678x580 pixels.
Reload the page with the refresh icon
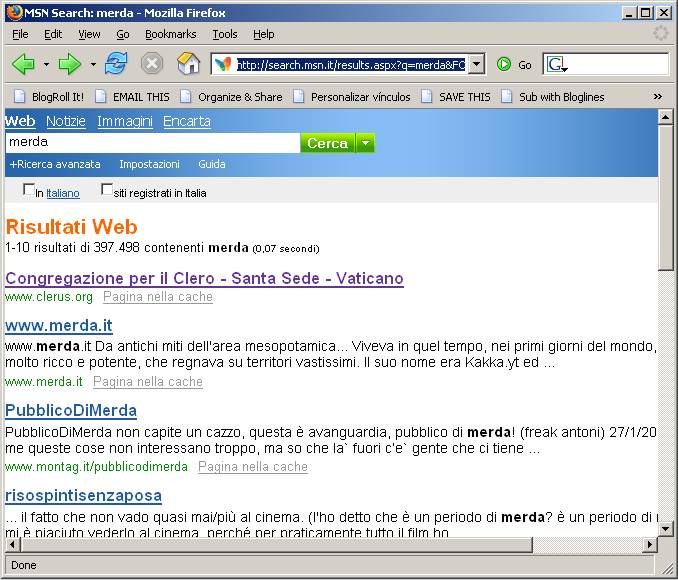(116, 64)
